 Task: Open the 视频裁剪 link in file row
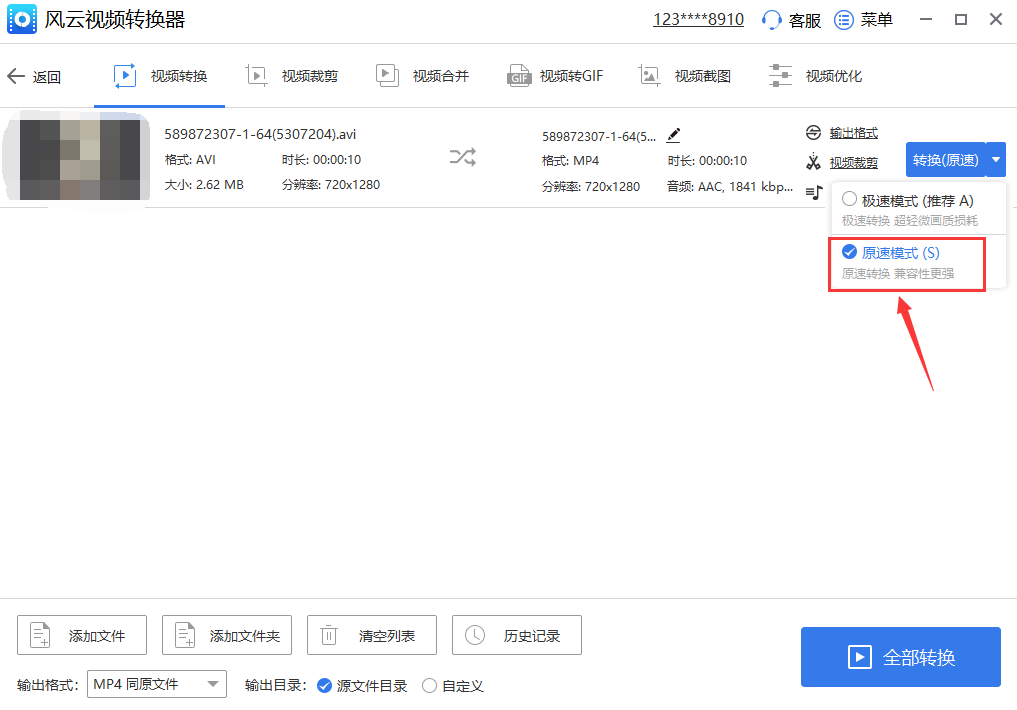(x=854, y=162)
